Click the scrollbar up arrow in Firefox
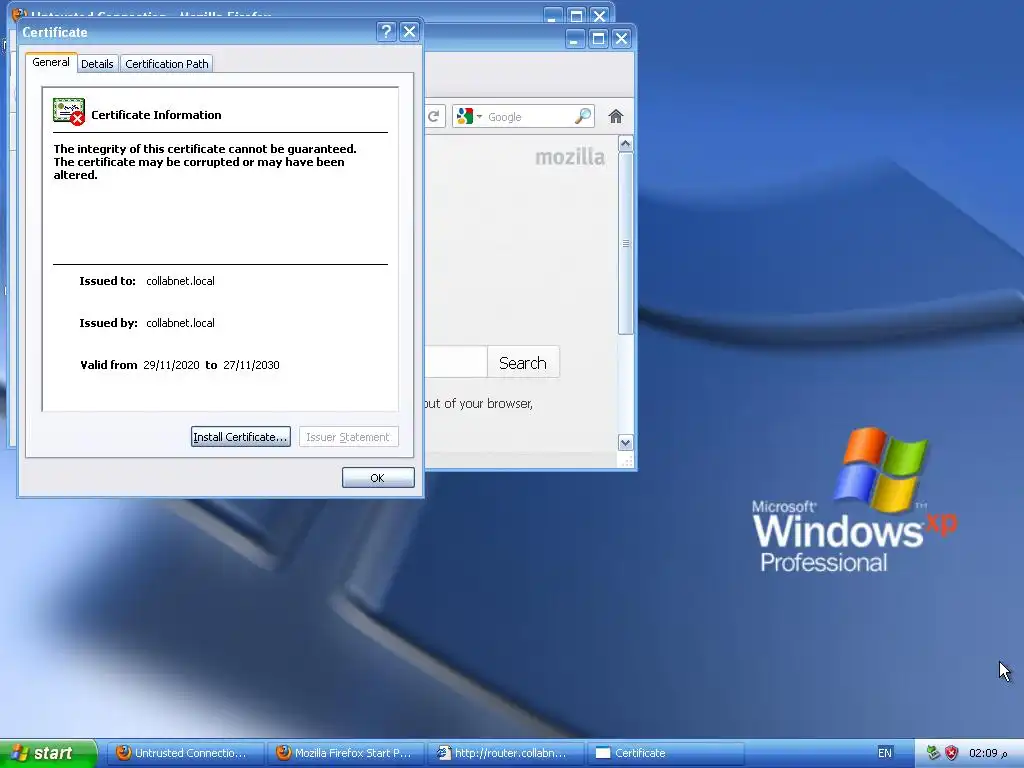Viewport: 1024px width, 768px height. pyautogui.click(x=626, y=144)
